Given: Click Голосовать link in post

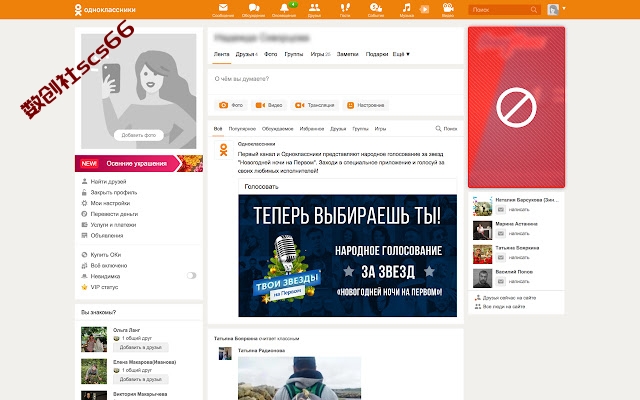Looking at the screenshot, I should pyautogui.click(x=261, y=187).
